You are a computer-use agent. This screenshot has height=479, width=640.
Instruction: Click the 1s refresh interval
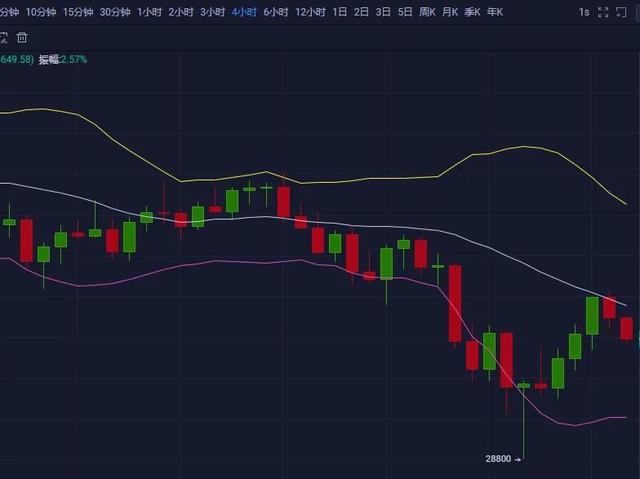[584, 13]
